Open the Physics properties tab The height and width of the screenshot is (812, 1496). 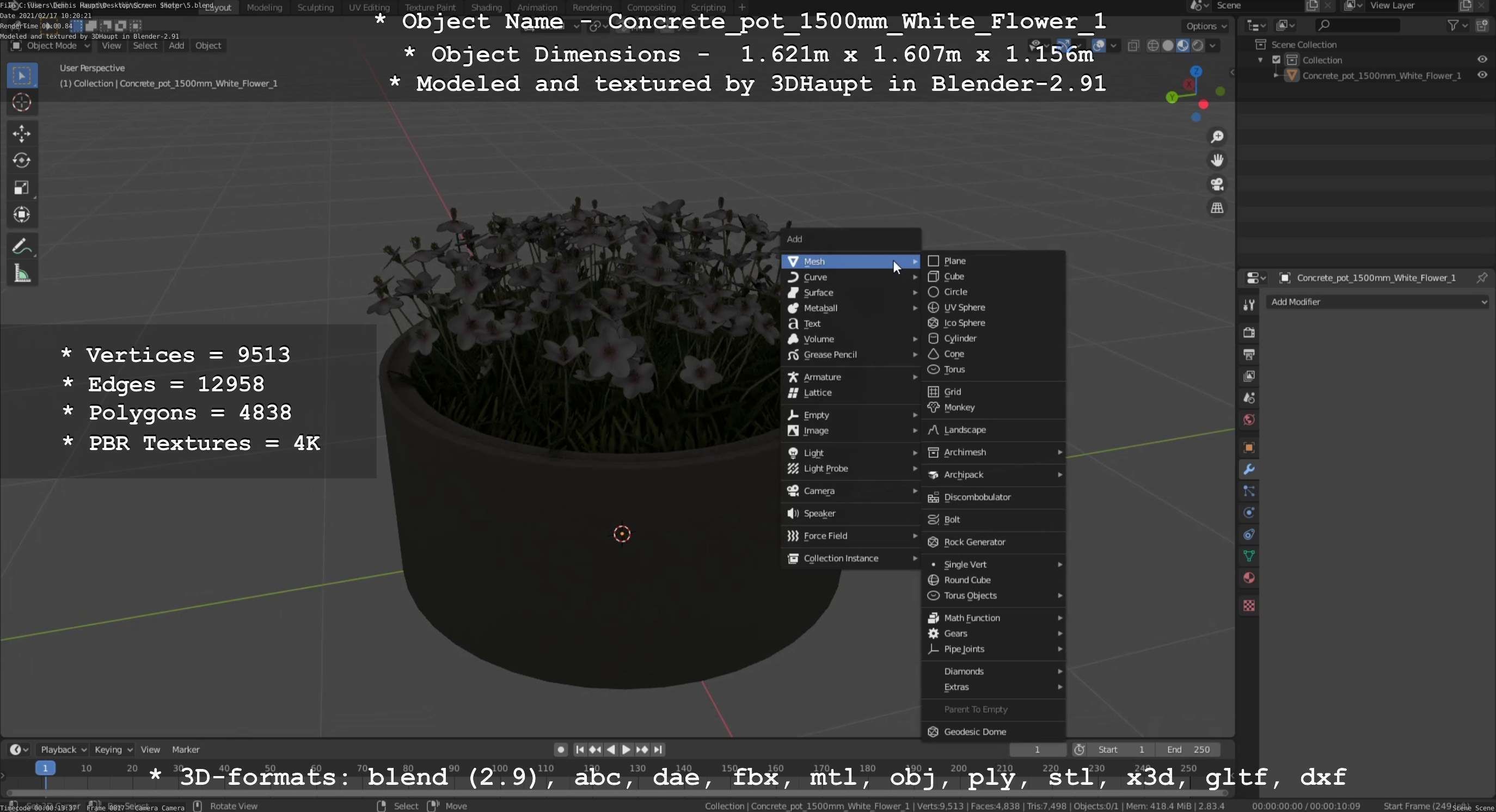[1249, 513]
